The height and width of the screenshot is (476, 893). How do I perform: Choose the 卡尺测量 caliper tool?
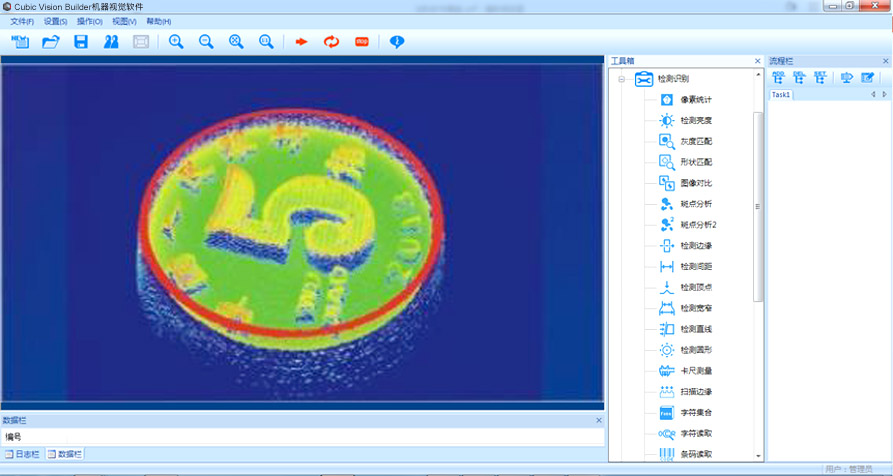click(695, 371)
